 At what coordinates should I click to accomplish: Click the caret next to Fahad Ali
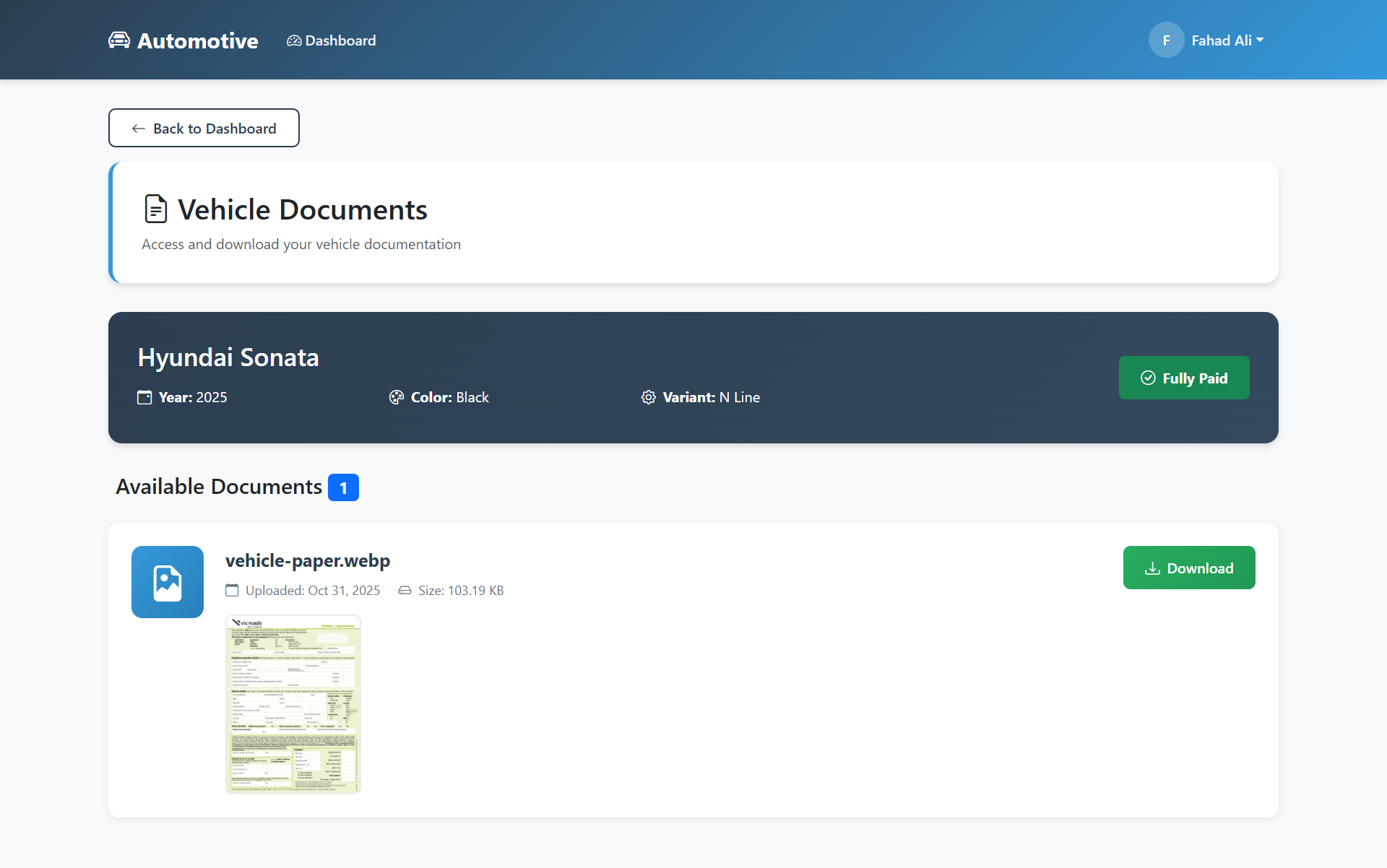1260,40
